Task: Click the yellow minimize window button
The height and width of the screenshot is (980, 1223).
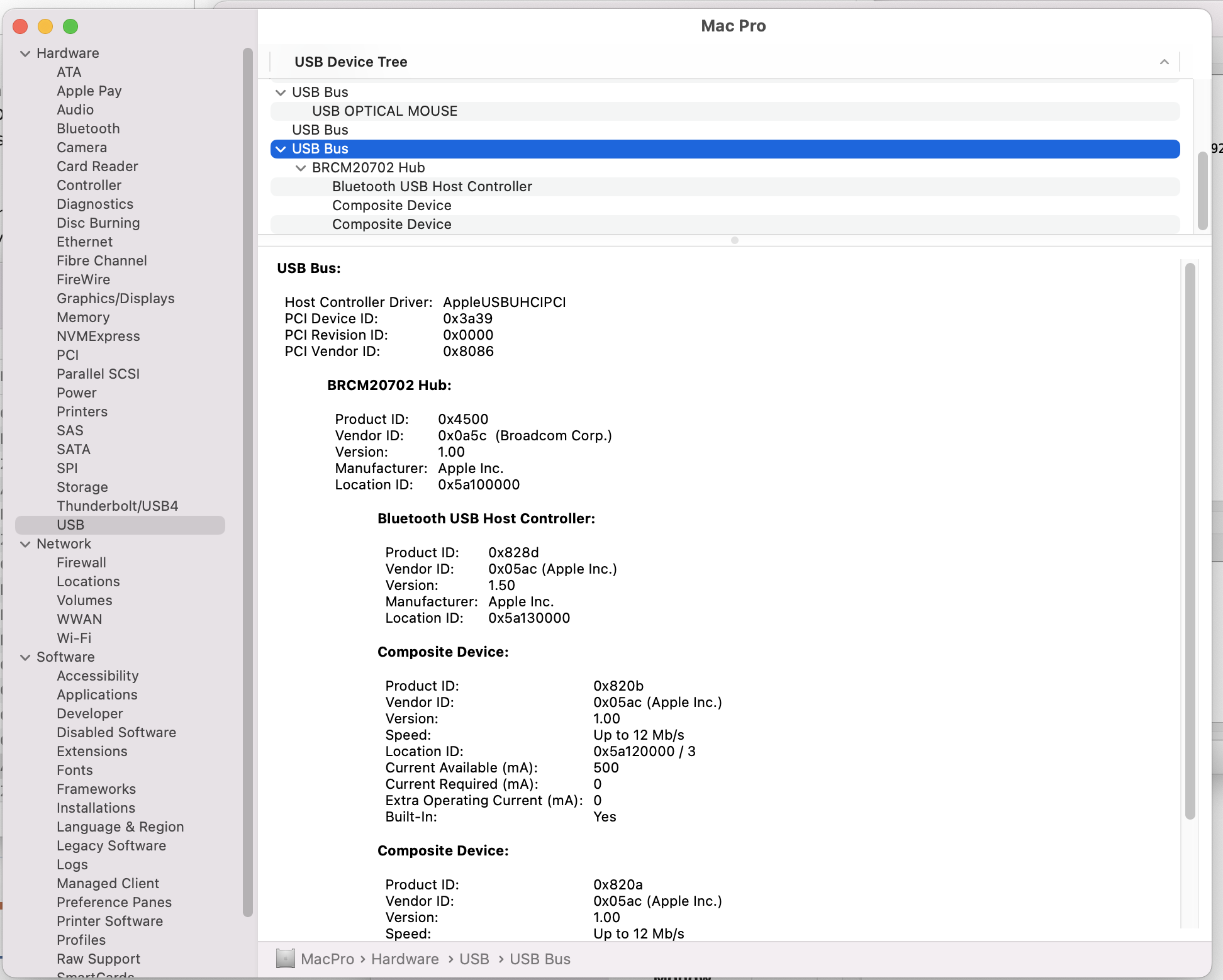Action: tap(45, 26)
